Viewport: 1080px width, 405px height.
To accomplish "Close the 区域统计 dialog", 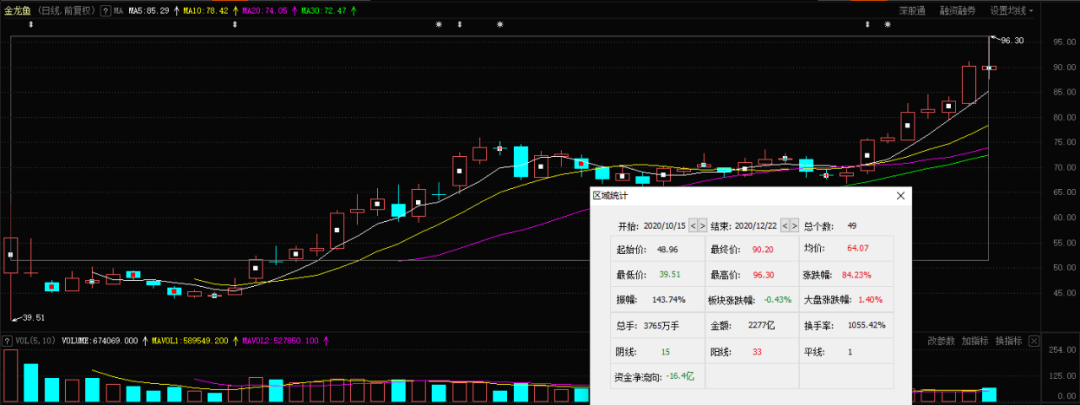I will click(x=900, y=196).
